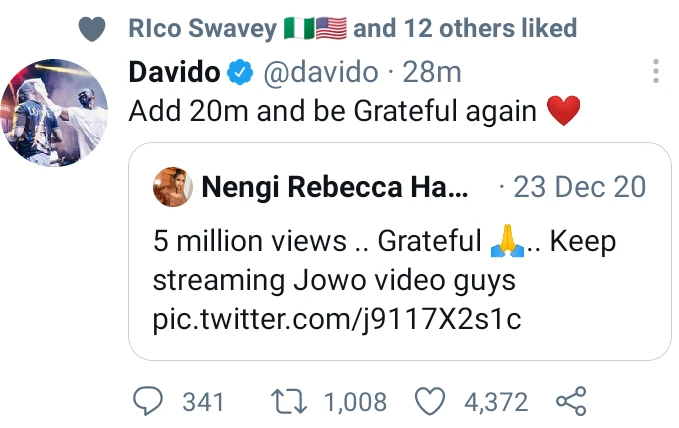Open Nengi Rebecca's quoted tweet name
Image resolution: width=679 pixels, height=428 pixels.
pos(334,186)
